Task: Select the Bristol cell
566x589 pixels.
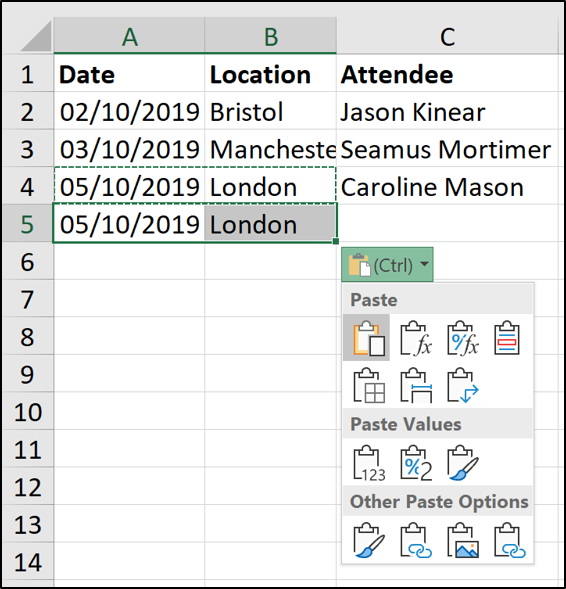Action: (x=270, y=111)
